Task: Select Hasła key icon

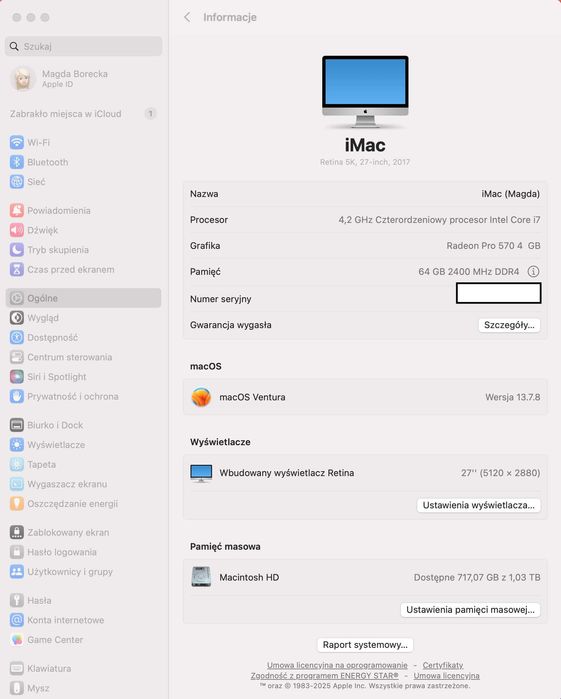Action: tap(16, 600)
